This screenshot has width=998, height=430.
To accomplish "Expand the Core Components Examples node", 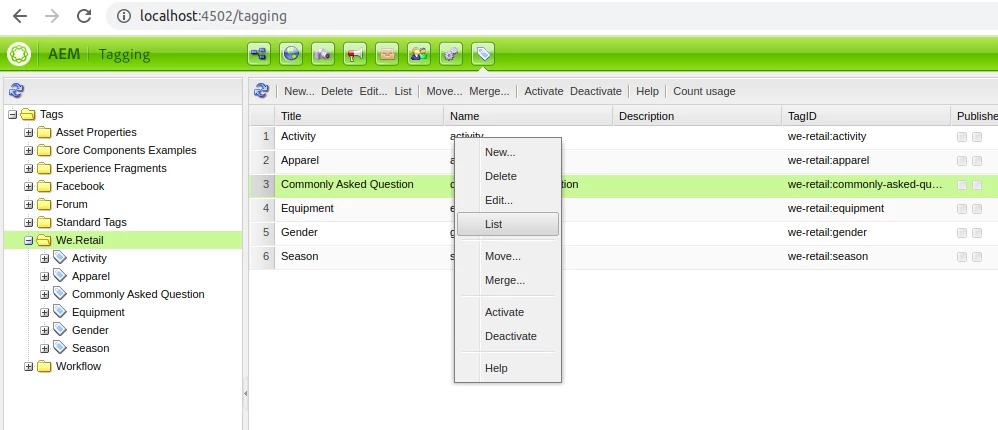I will tap(29, 151).
